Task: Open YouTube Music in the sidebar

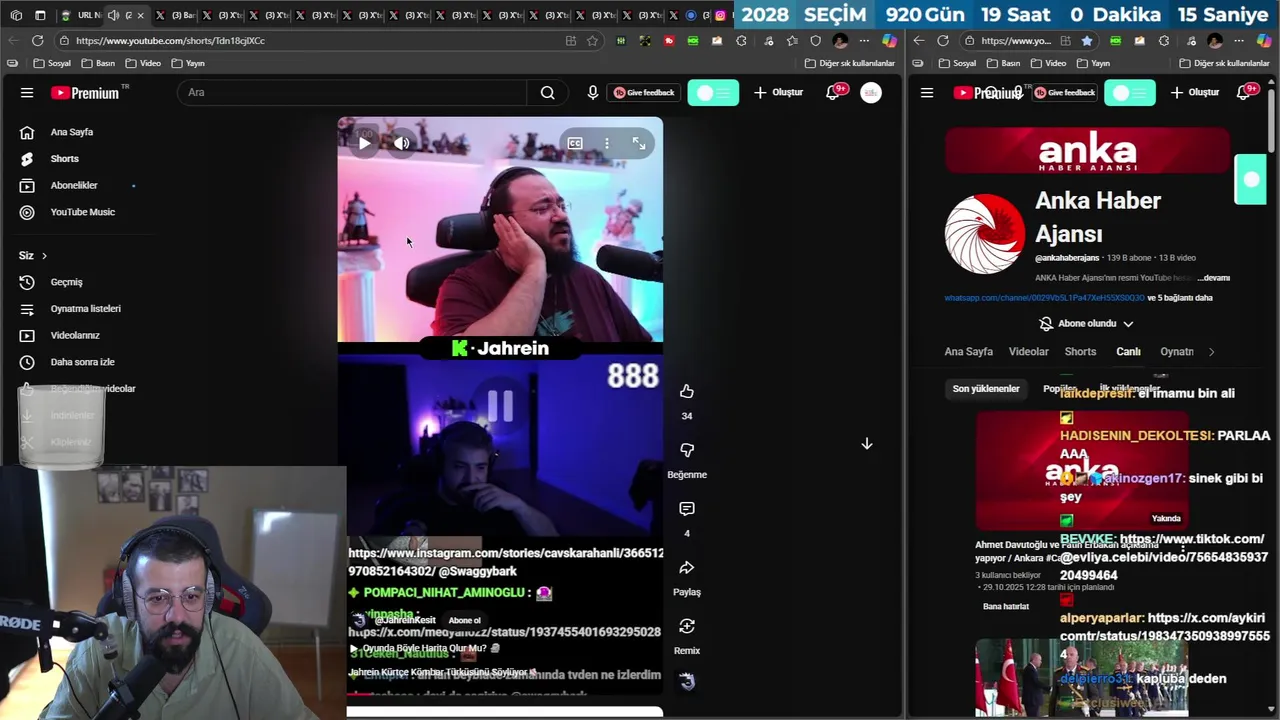Action: (x=83, y=212)
